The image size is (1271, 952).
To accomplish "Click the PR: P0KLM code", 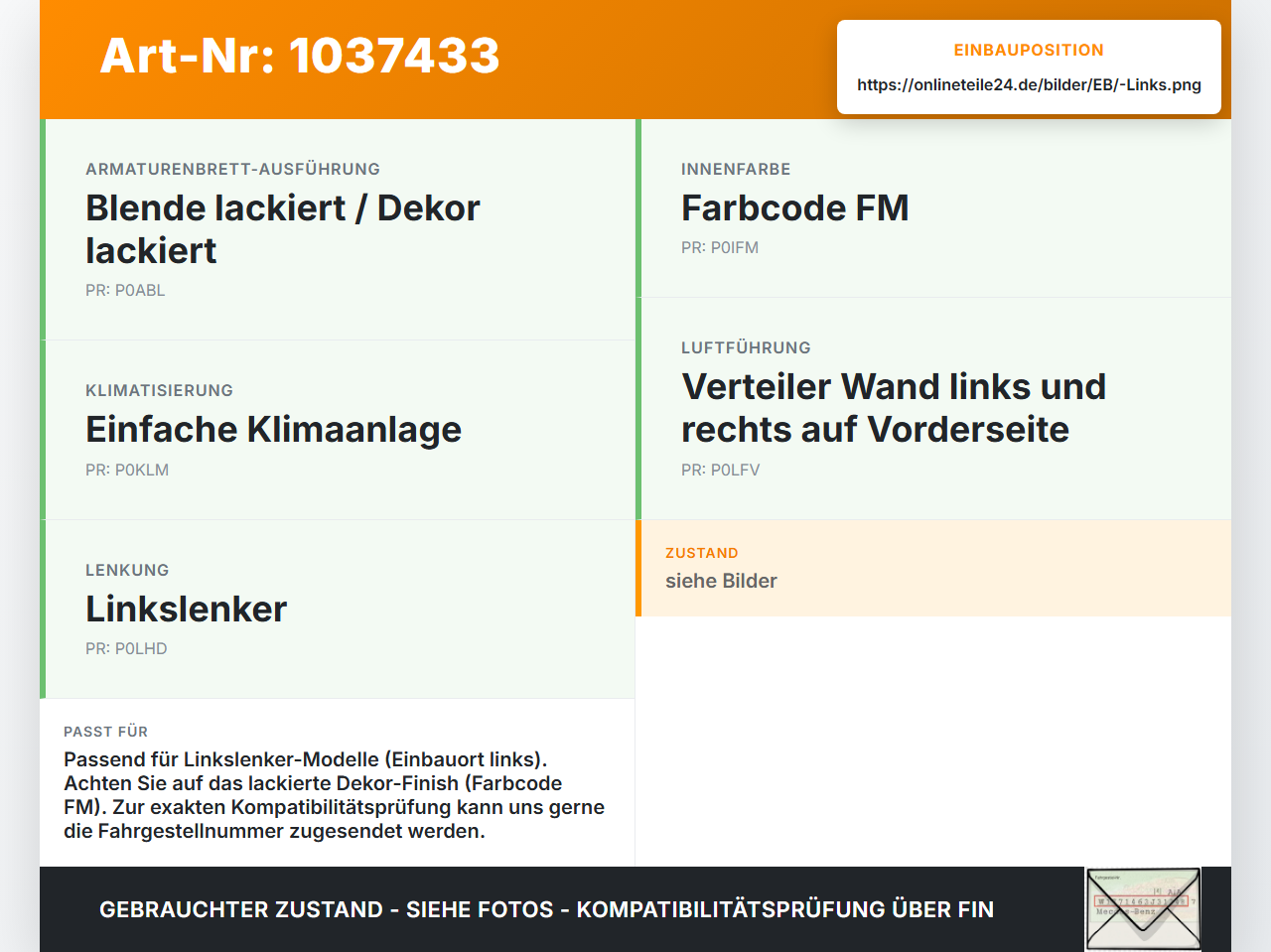I will coord(127,471).
